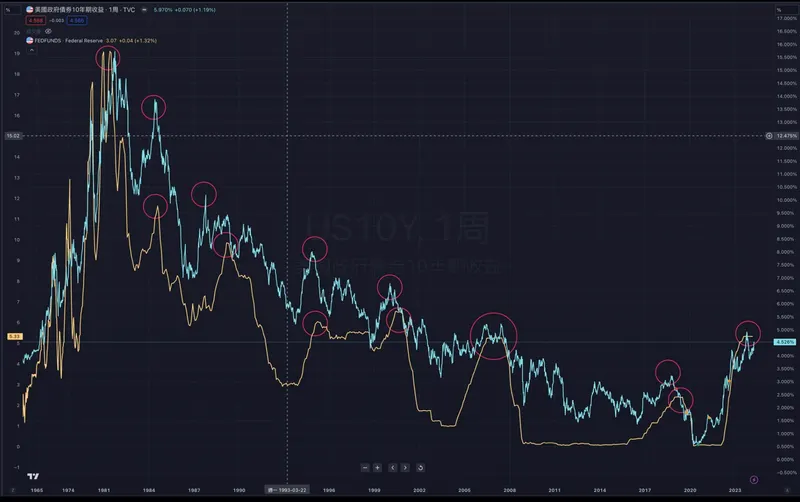This screenshot has height=502, width=800.
Task: Collapse the legend with the chevron arrow
Action: point(32,51)
